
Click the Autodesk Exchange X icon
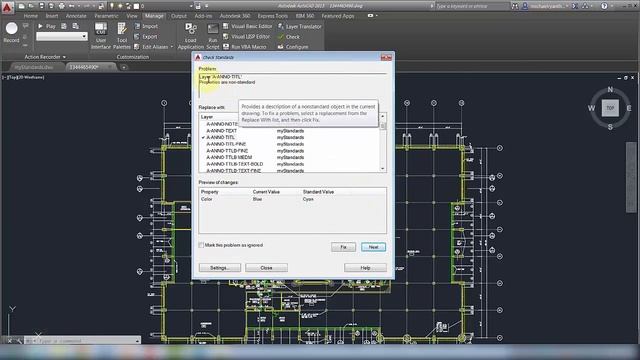576,6
